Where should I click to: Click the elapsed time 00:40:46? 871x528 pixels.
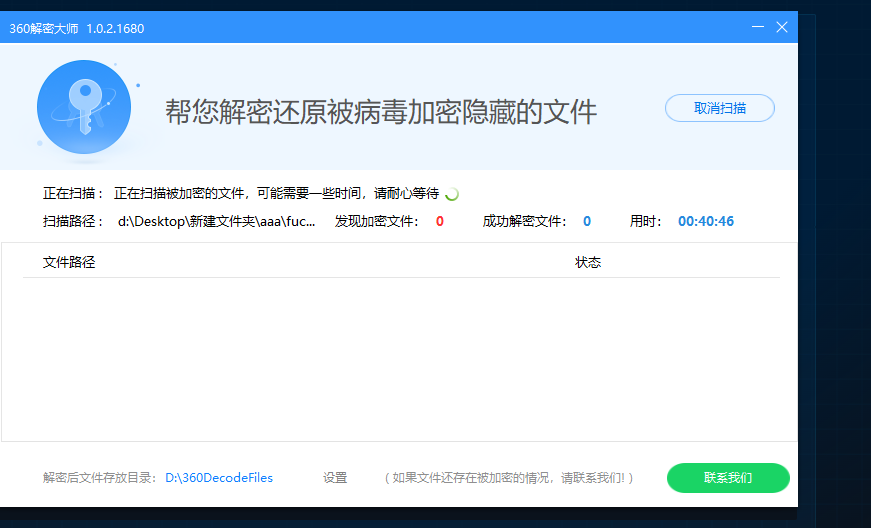click(x=706, y=221)
